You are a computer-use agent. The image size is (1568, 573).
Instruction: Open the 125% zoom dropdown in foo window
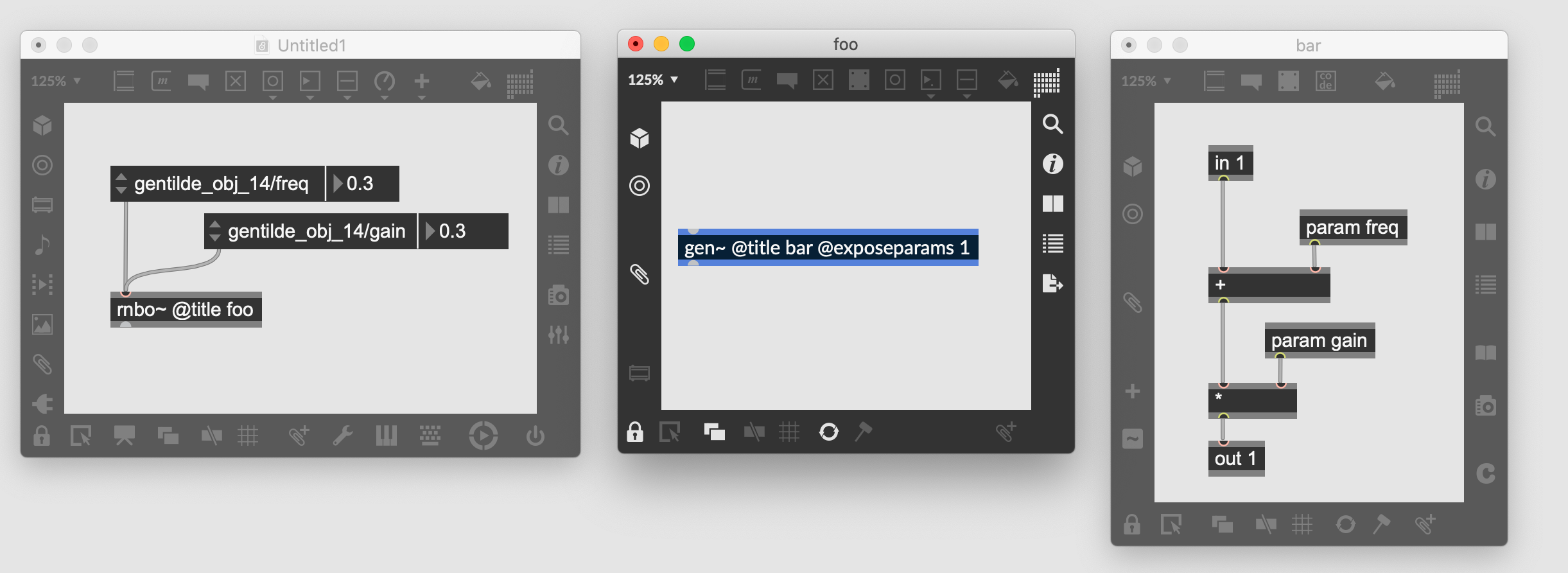click(653, 80)
